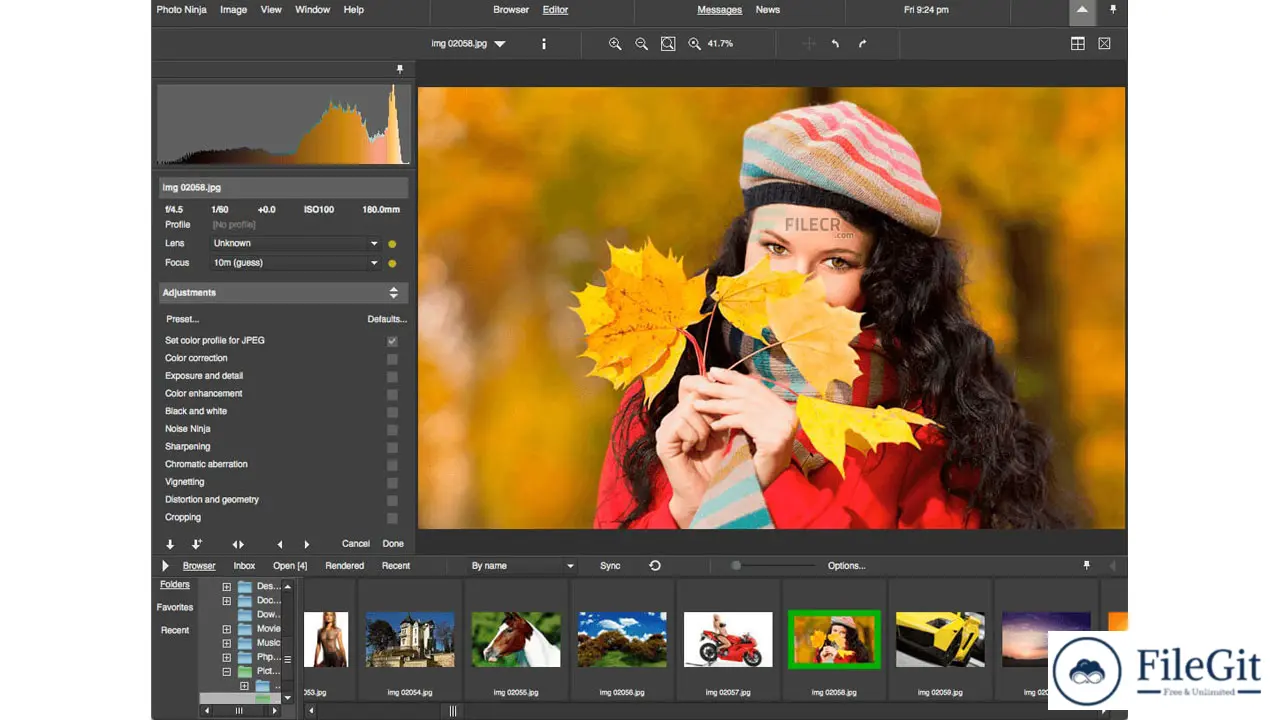Image resolution: width=1280 pixels, height=720 pixels.
Task: Toggle Set color profile for JPEG checkbox
Action: [392, 341]
